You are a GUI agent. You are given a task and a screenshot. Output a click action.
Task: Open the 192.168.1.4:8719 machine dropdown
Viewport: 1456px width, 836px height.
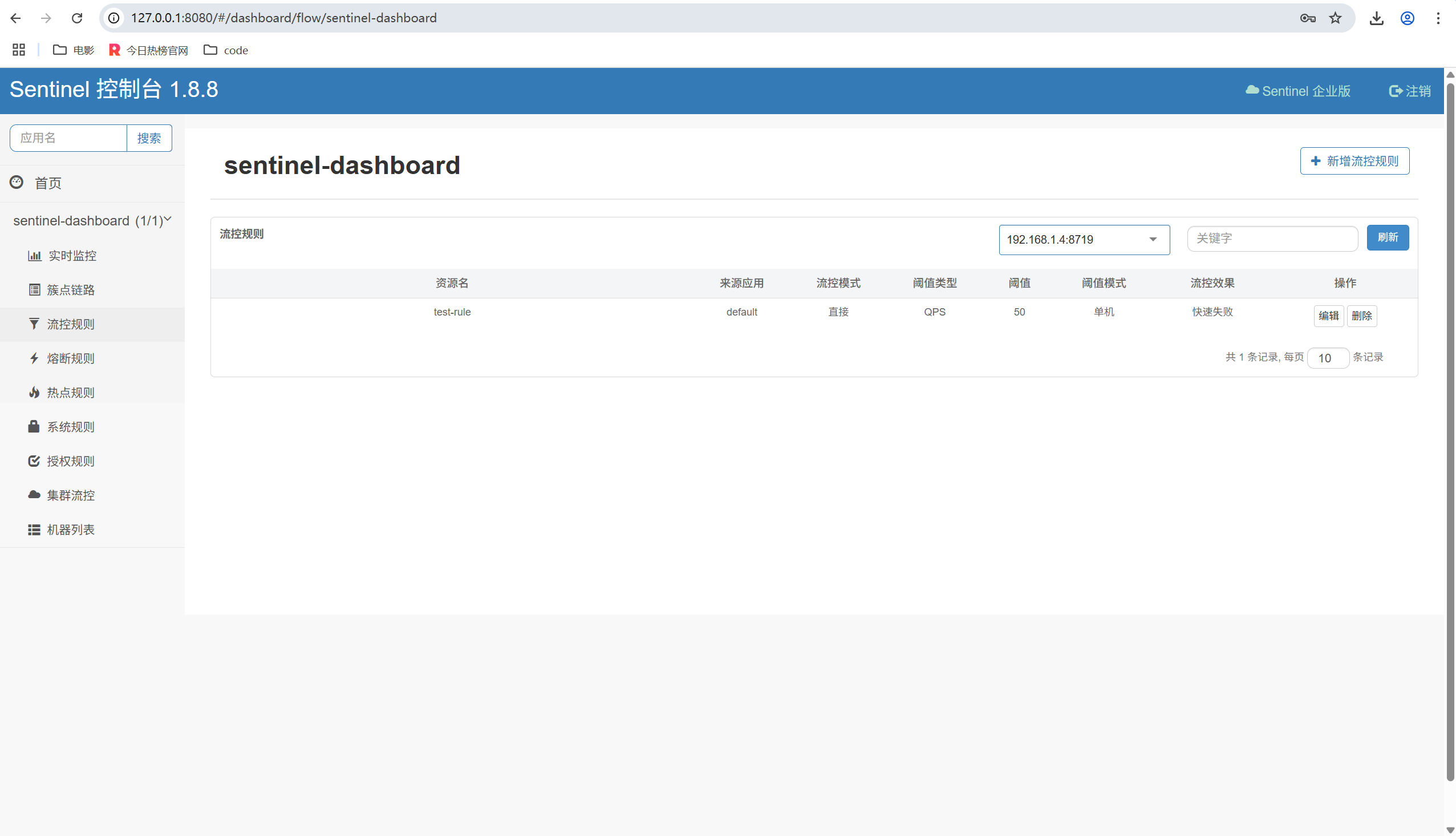[1084, 240]
